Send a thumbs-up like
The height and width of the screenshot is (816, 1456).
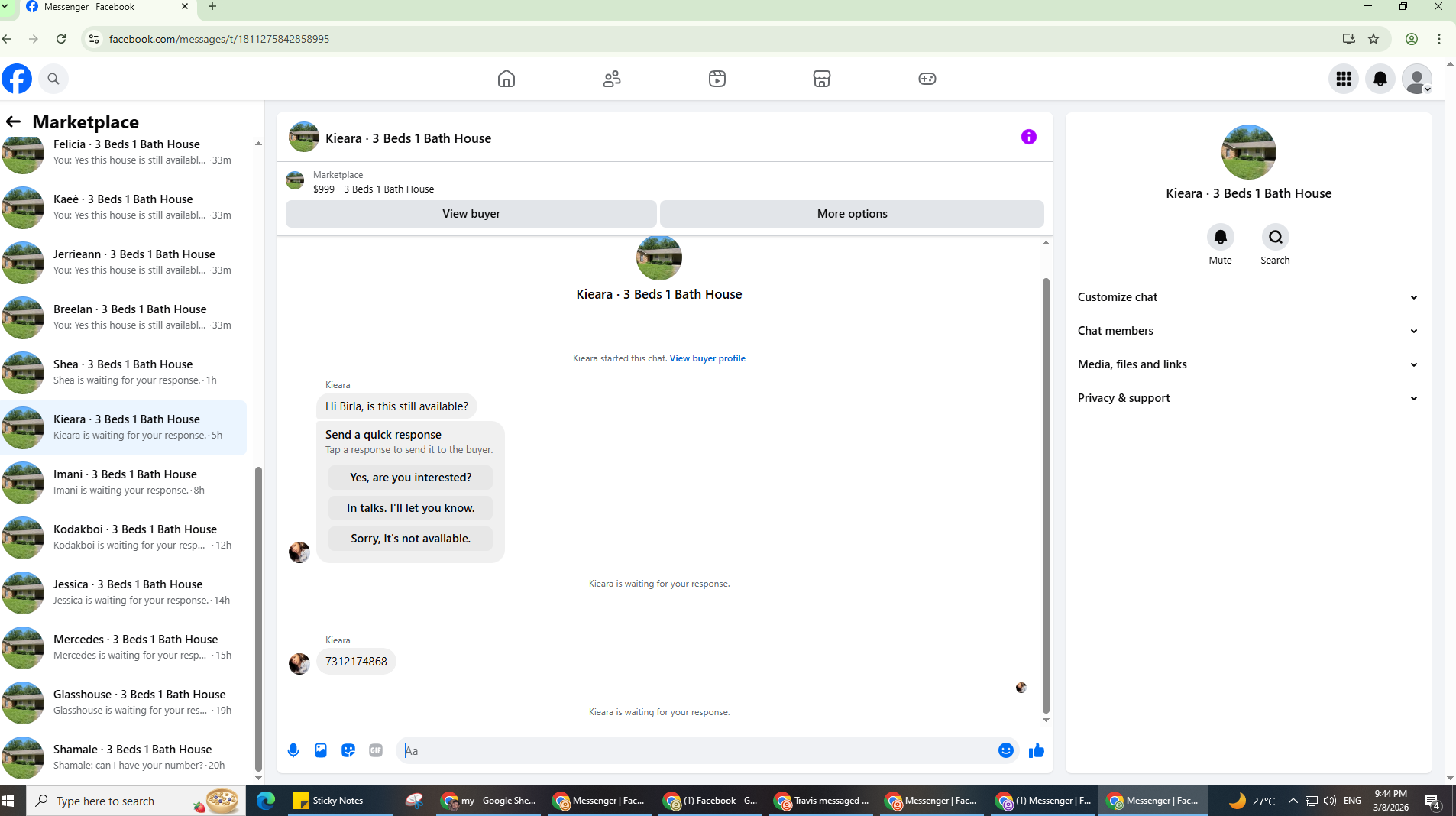[x=1037, y=750]
